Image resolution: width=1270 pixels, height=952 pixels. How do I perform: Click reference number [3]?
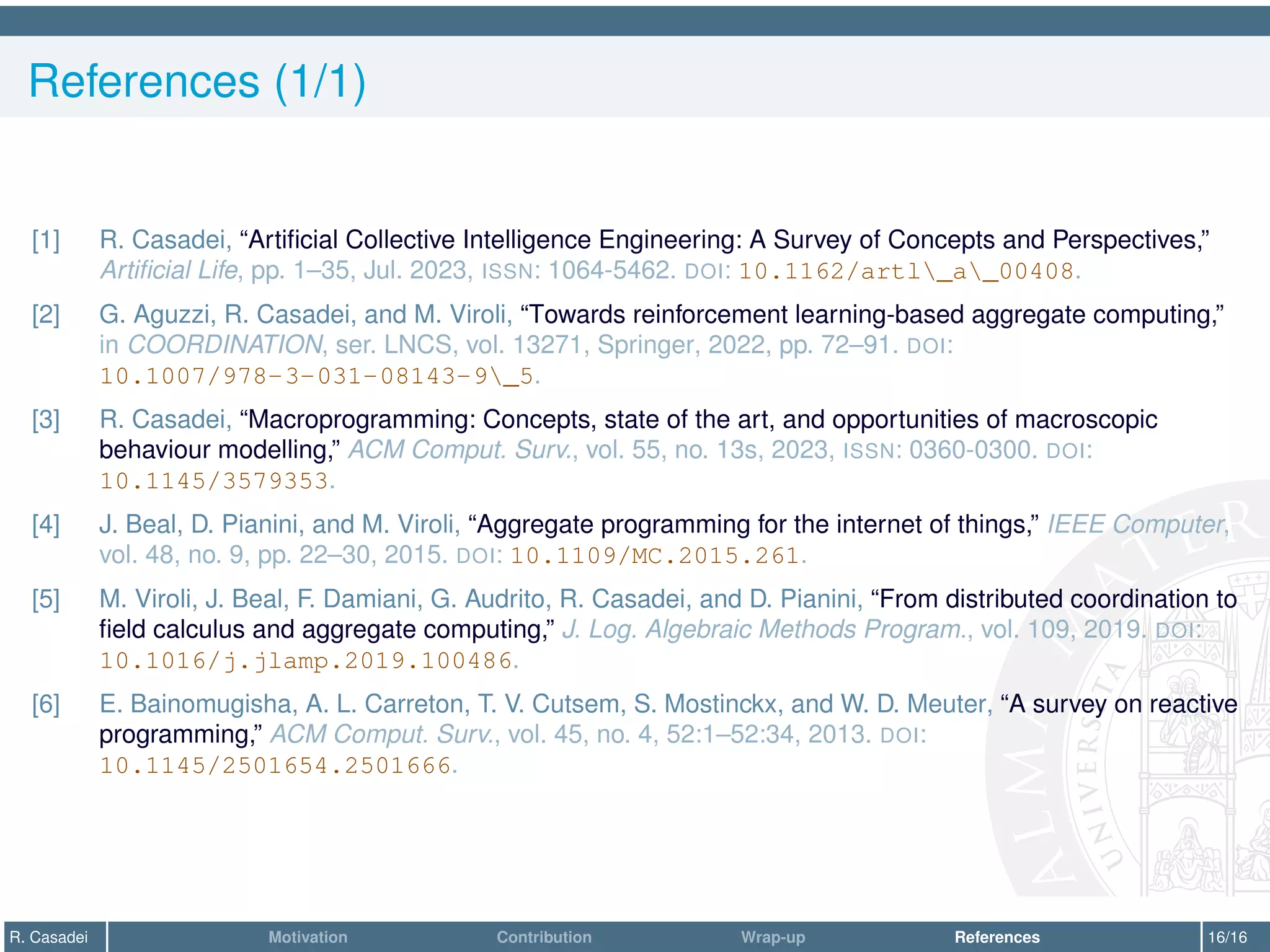pos(46,420)
